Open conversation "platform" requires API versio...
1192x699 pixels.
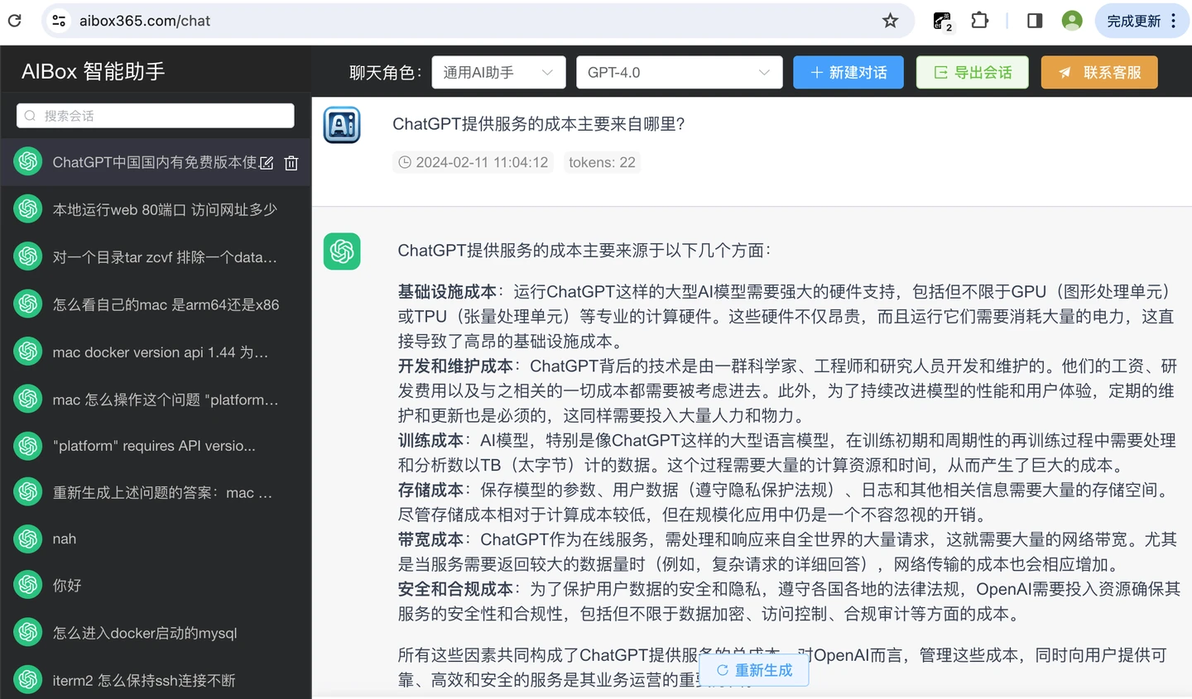[x=156, y=446]
